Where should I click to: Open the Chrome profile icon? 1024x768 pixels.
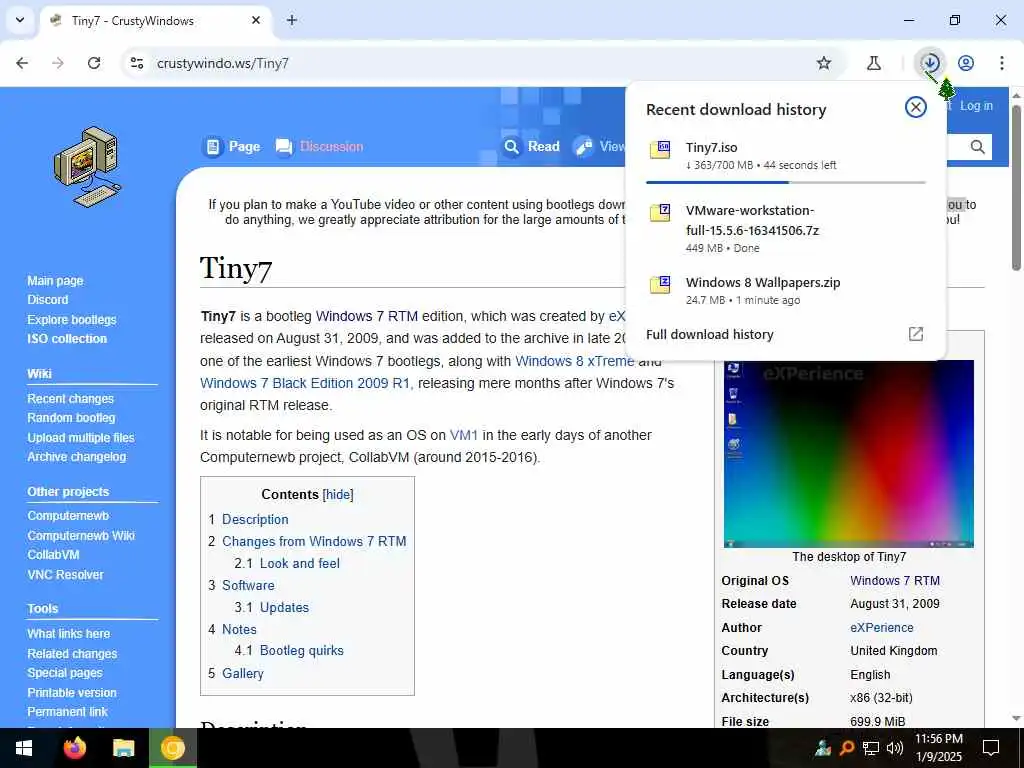click(x=966, y=63)
